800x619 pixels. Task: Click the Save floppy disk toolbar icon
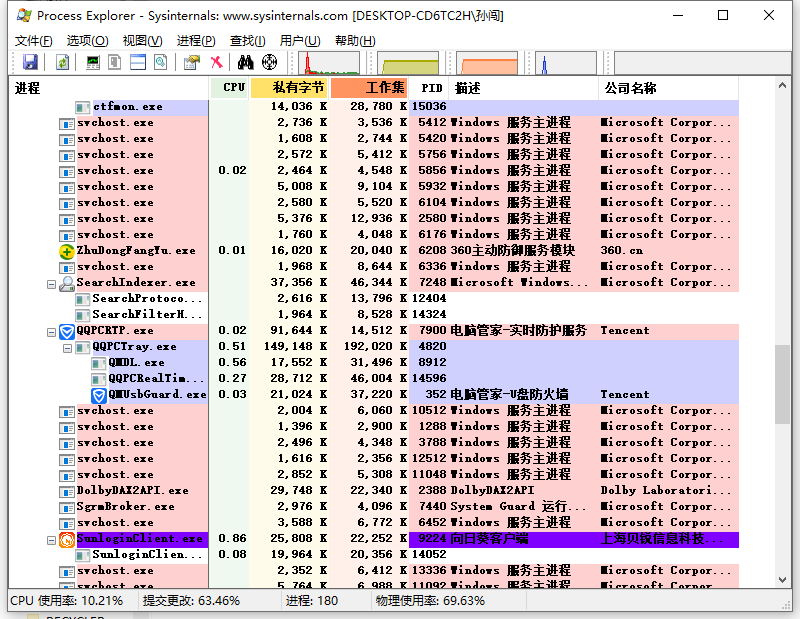[31, 62]
